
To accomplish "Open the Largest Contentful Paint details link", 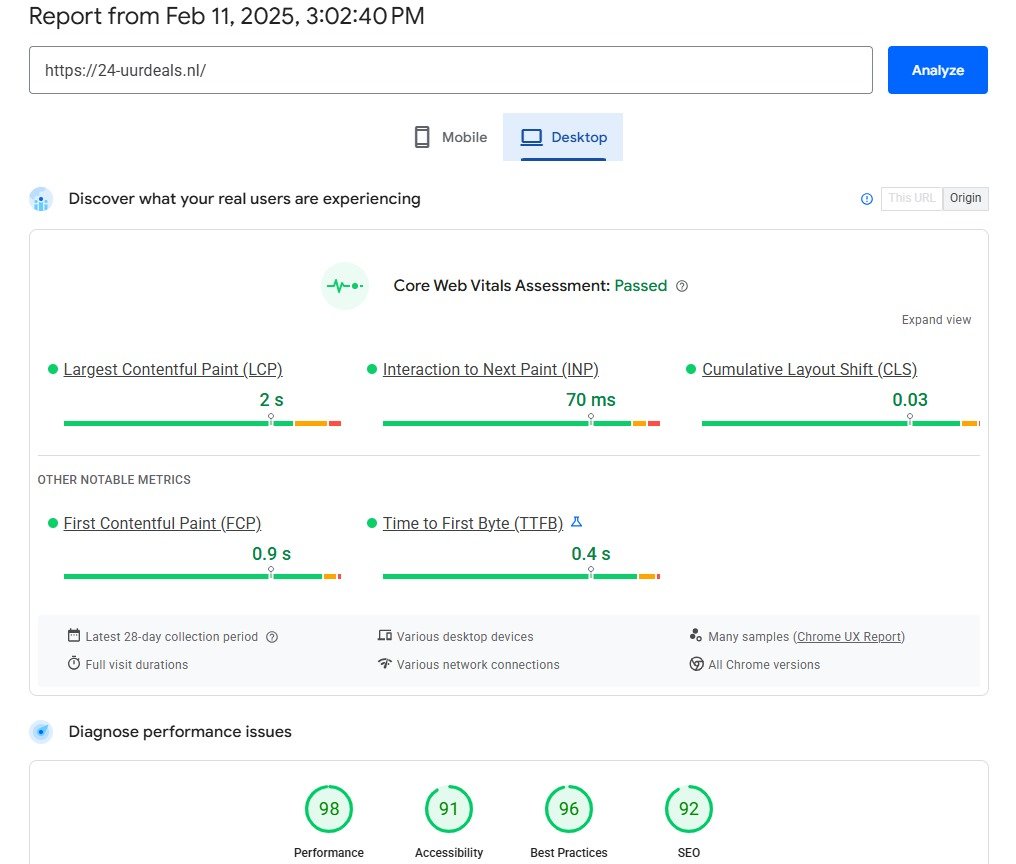I will pyautogui.click(x=172, y=369).
